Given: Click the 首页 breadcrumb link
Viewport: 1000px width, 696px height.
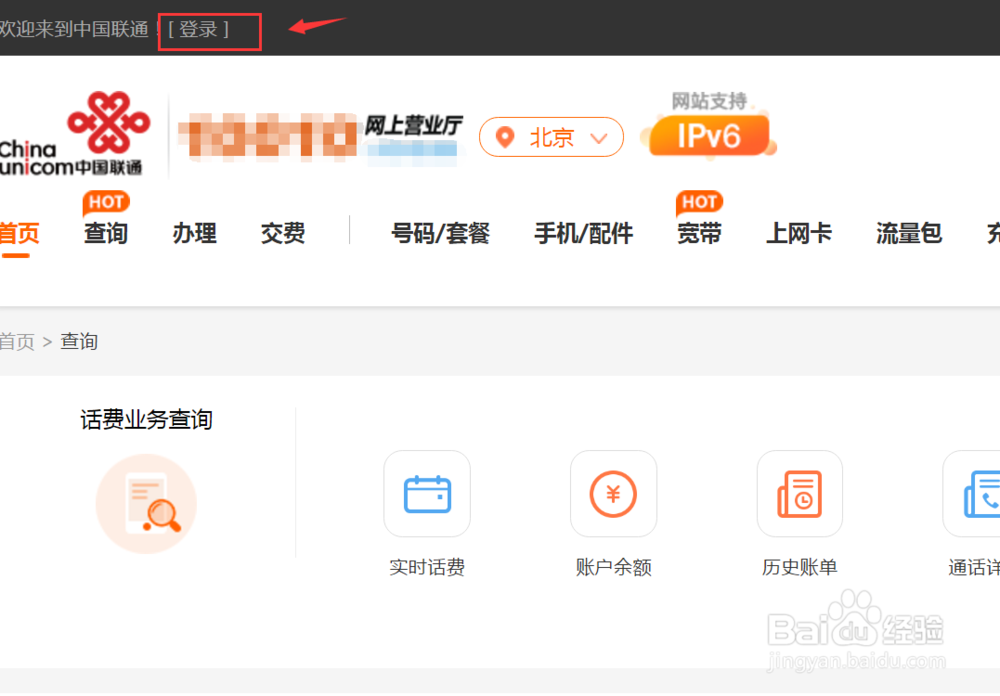Looking at the screenshot, I should tap(17, 341).
